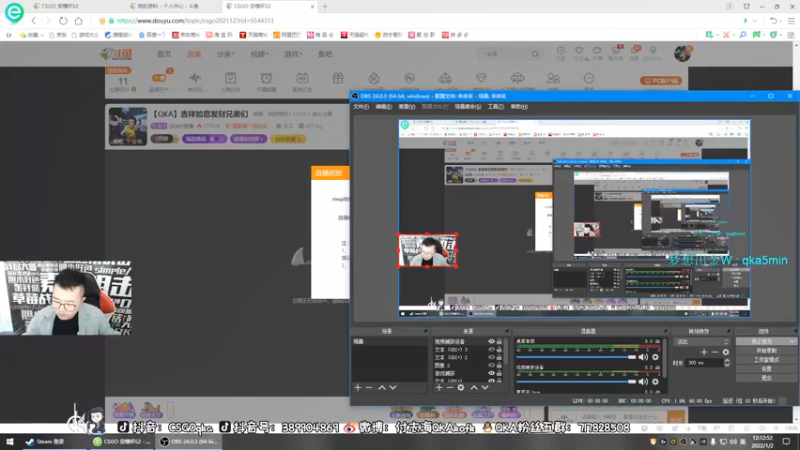Open 首页 link in Douyu header
Screen dimensions: 800x450
[x=164, y=54]
